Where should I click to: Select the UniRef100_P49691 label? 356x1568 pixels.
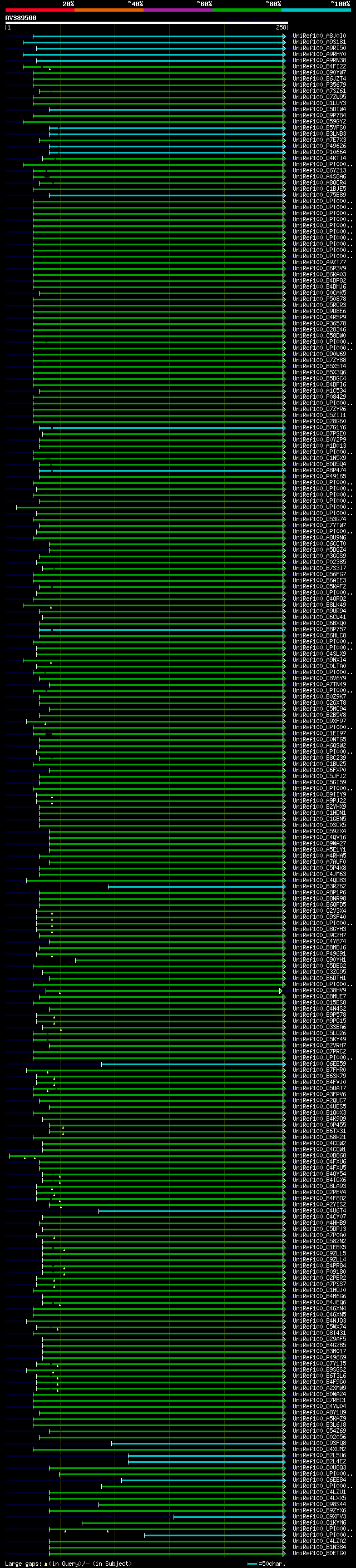[x=319, y=953]
